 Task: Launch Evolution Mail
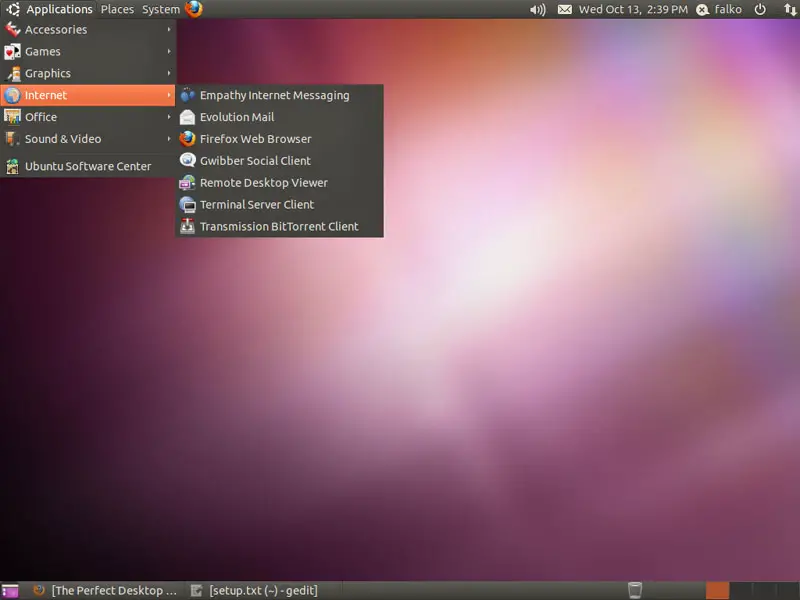coord(280,117)
